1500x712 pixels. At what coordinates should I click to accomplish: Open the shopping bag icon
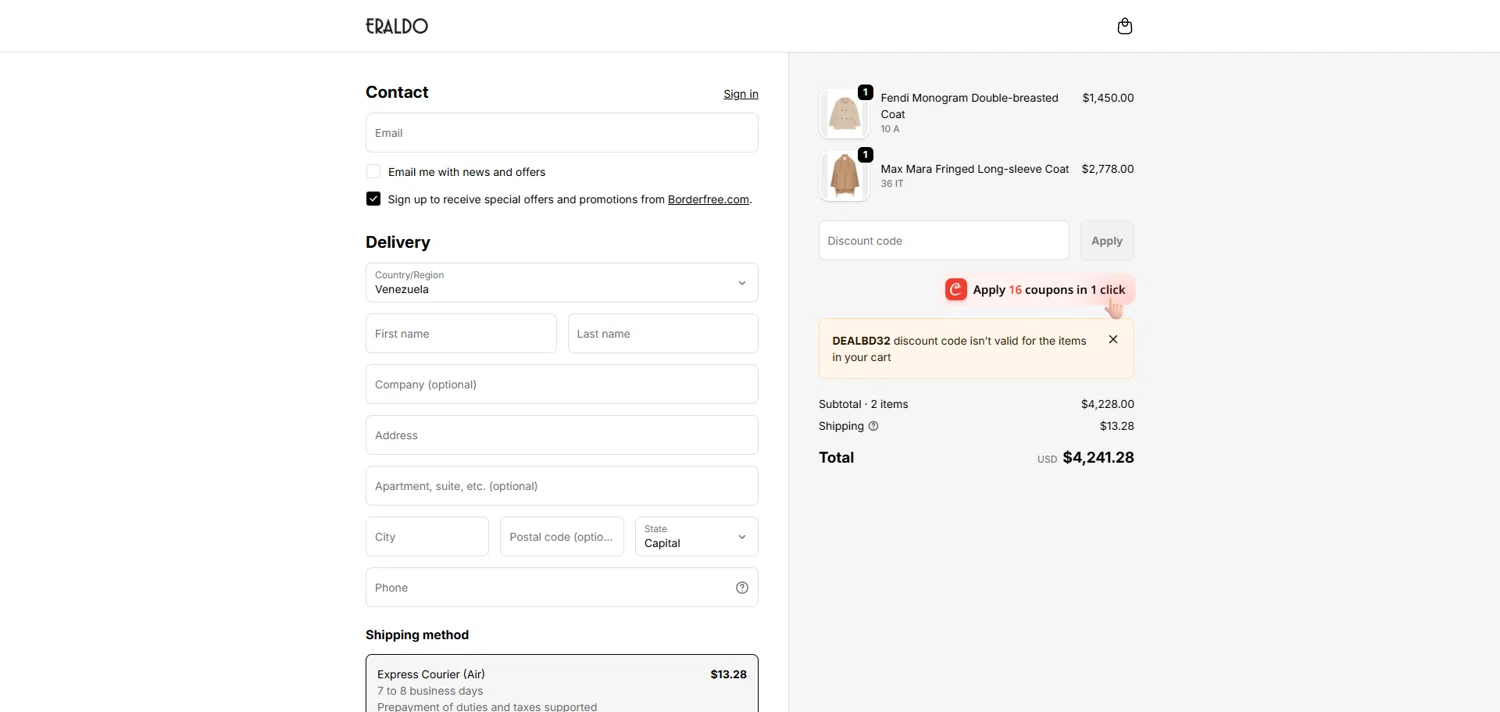pyautogui.click(x=1125, y=26)
